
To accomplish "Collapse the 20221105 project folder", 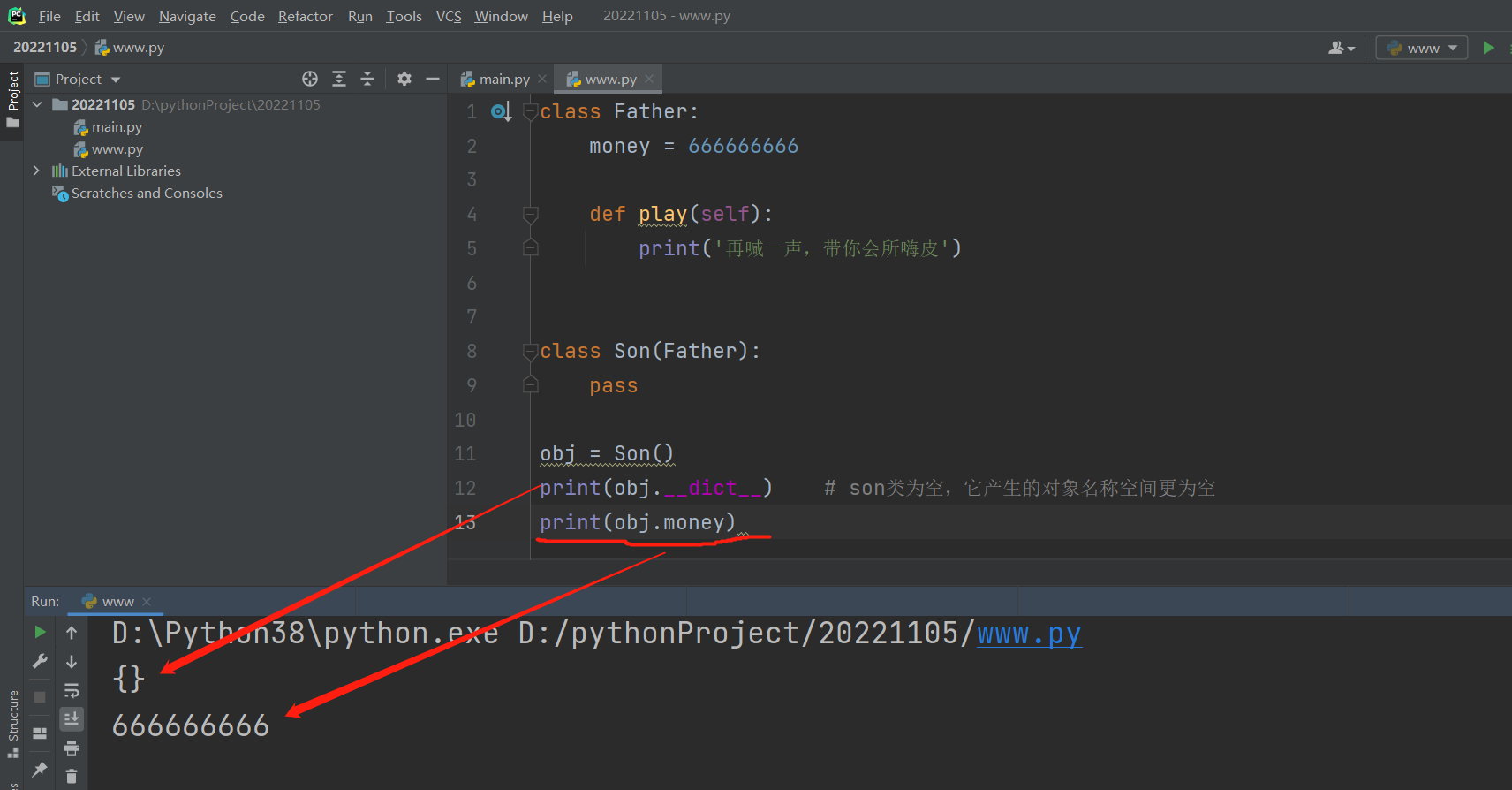I will point(37,104).
